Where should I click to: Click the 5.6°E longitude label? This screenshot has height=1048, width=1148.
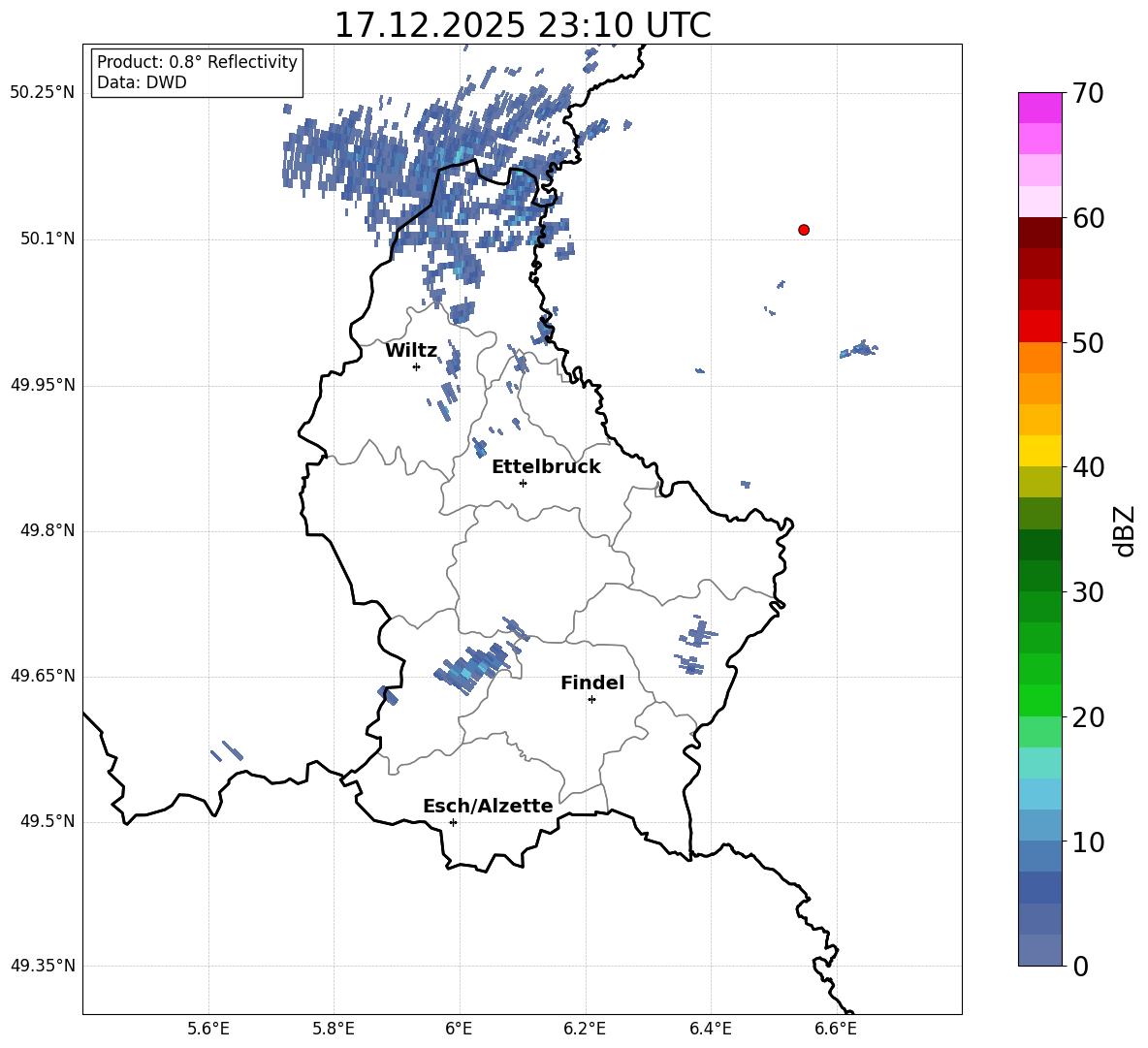(x=208, y=1029)
